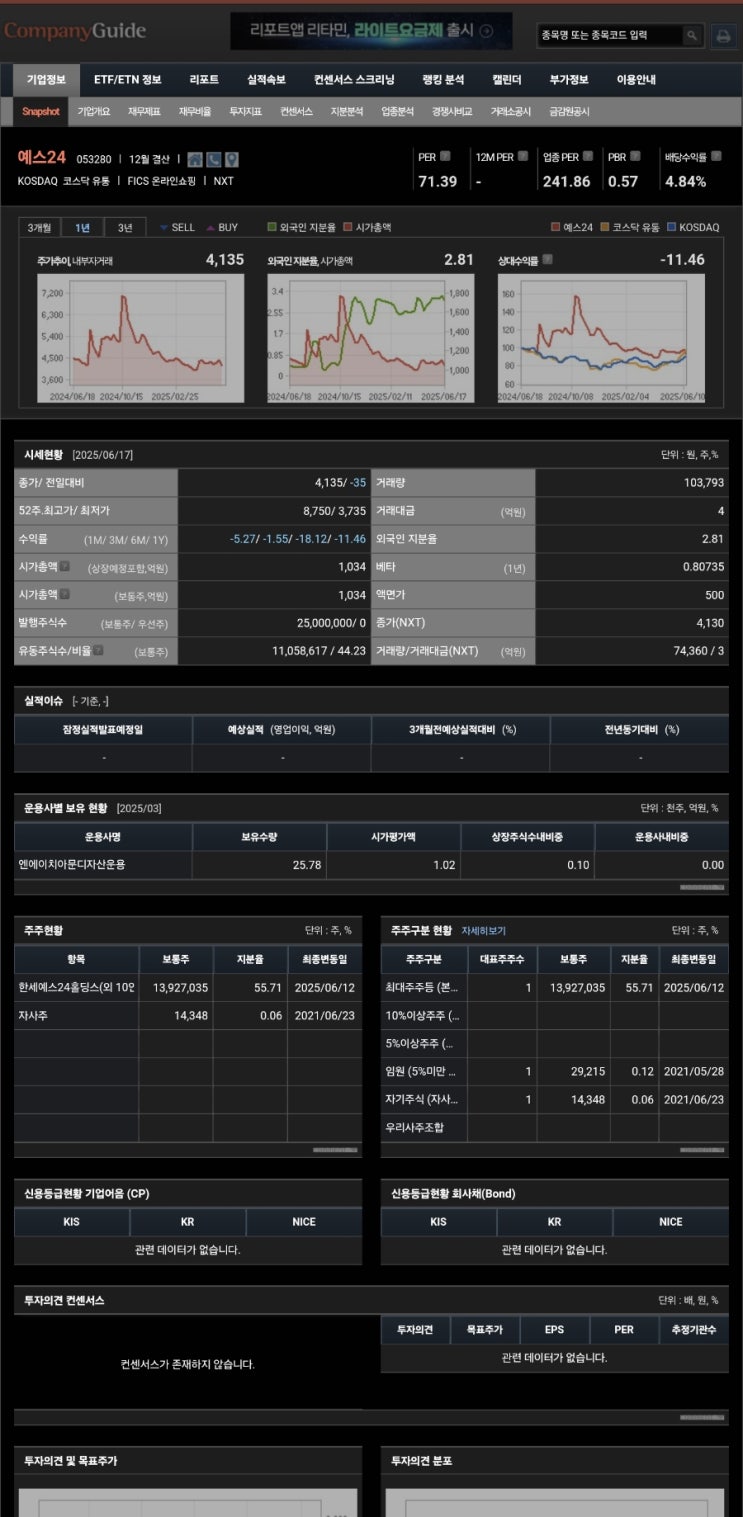This screenshot has width=743, height=1517.
Task: Click the BUY marker legend
Action: point(222,227)
